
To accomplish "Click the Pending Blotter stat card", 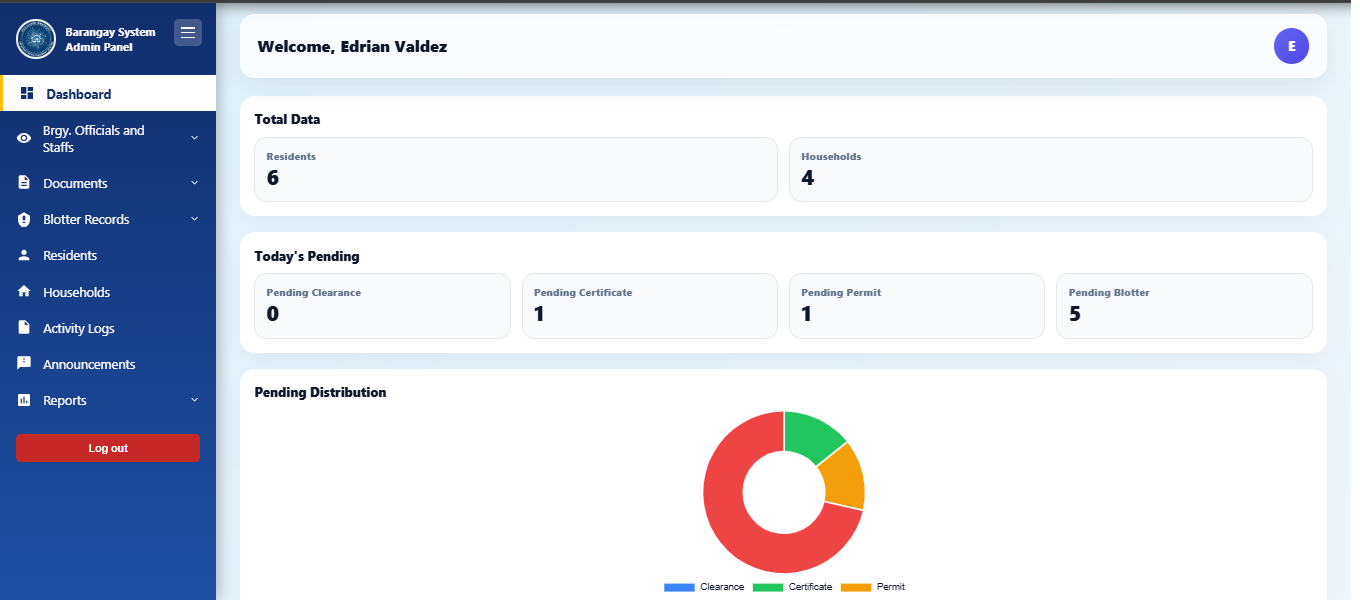I will 1183,306.
